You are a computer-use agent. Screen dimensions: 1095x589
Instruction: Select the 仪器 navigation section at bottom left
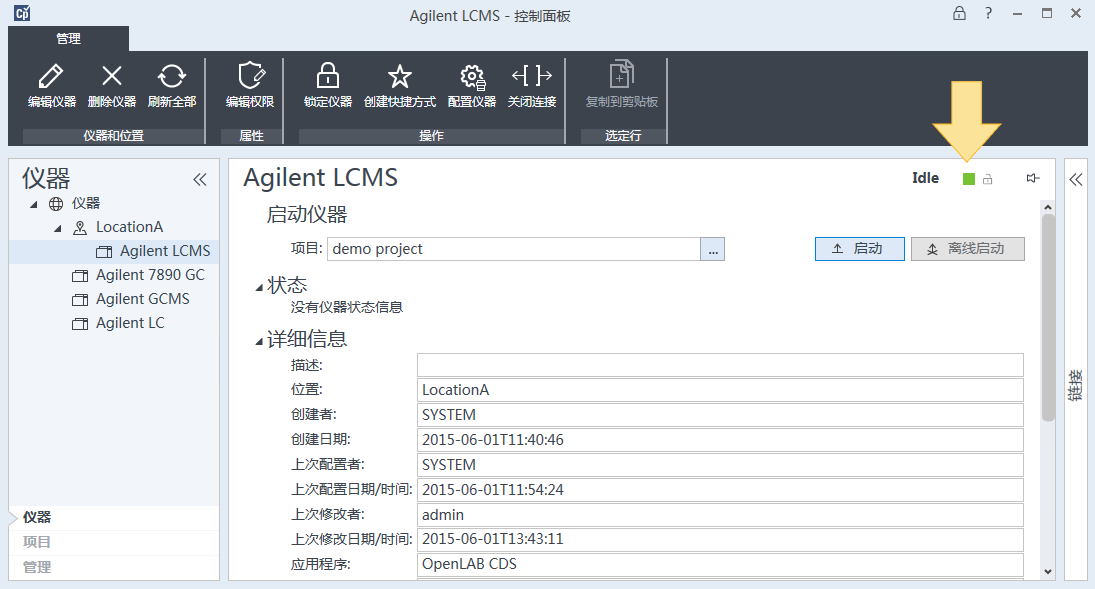[115, 517]
